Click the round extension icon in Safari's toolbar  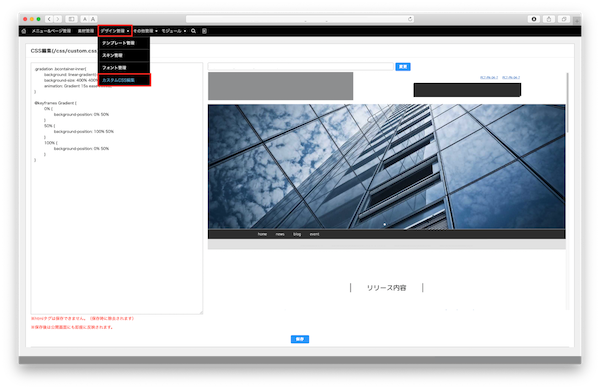[534, 19]
